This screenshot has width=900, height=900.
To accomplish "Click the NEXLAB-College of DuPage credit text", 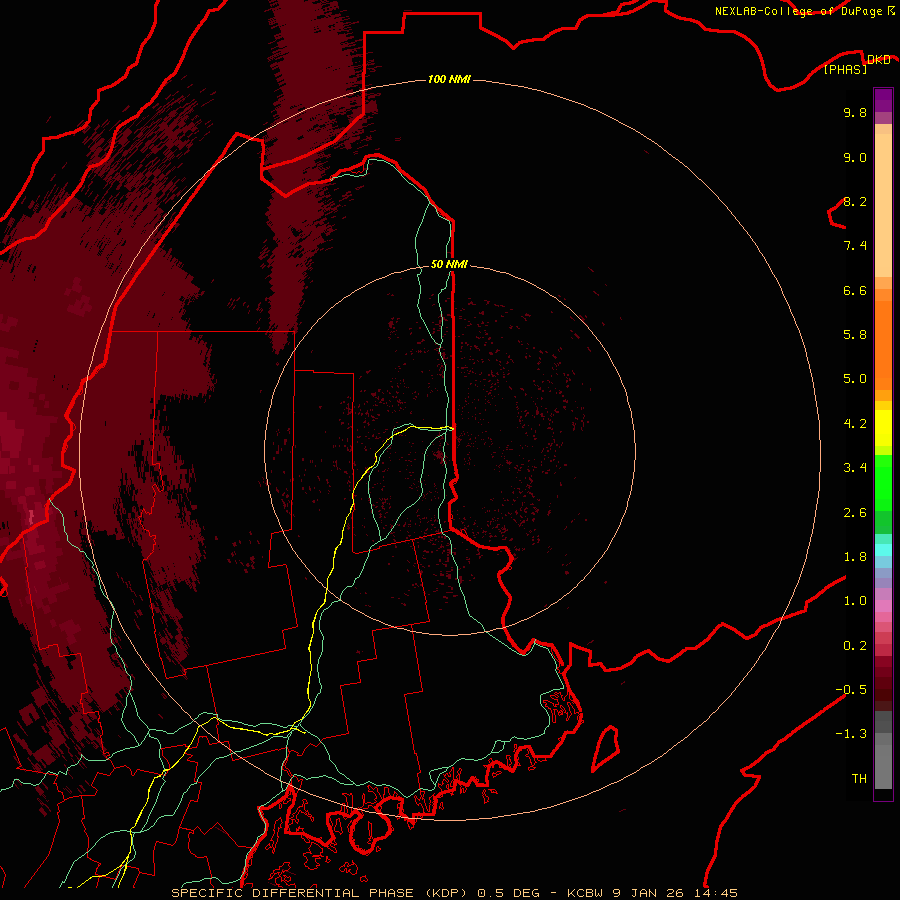I will pyautogui.click(x=804, y=11).
